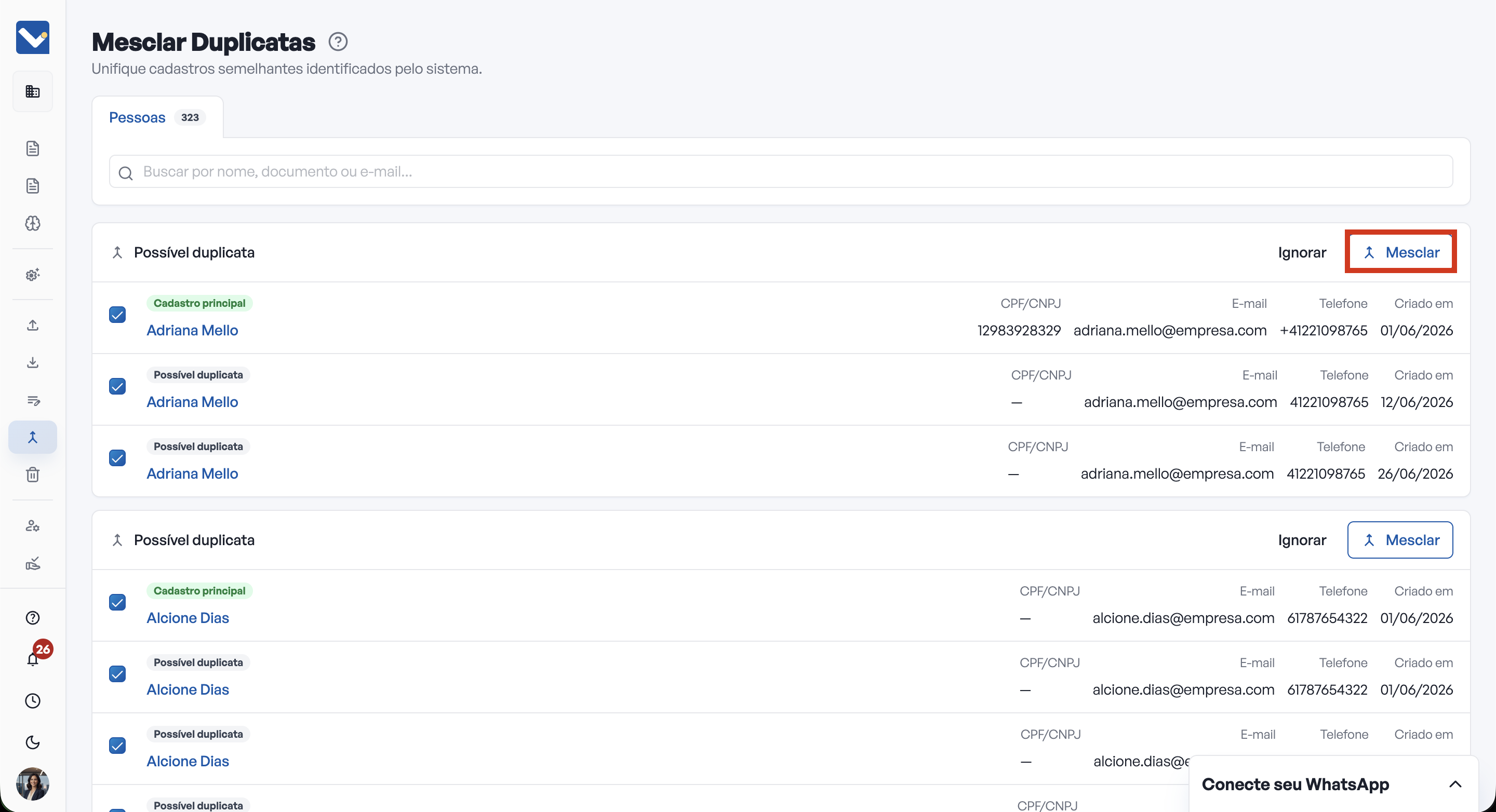The height and width of the screenshot is (812, 1496).
Task: Open the notifications bell showing 26
Action: pyautogui.click(x=33, y=659)
